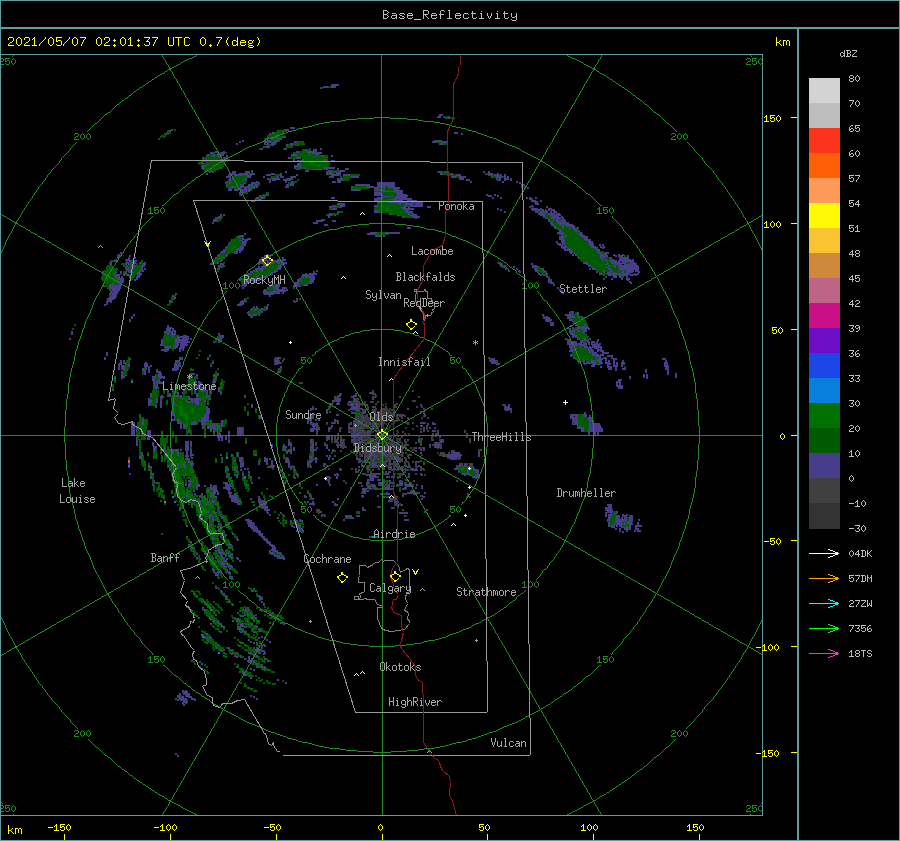This screenshot has height=841, width=900.
Task: Click the -150 tick label on bottom axis
Action: [x=59, y=827]
